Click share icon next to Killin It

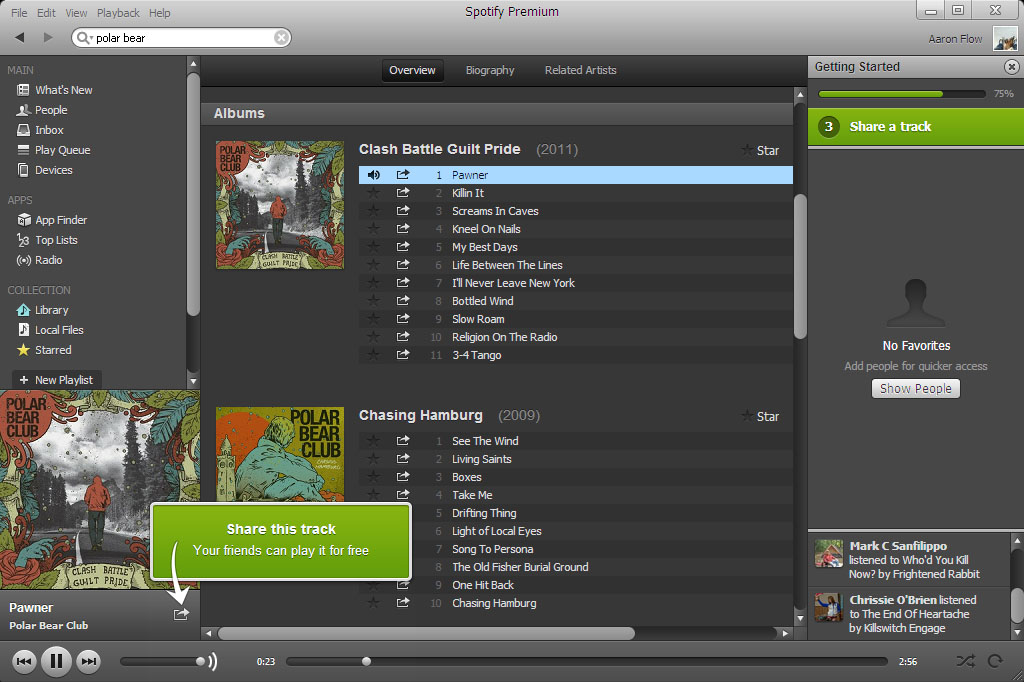coord(403,193)
